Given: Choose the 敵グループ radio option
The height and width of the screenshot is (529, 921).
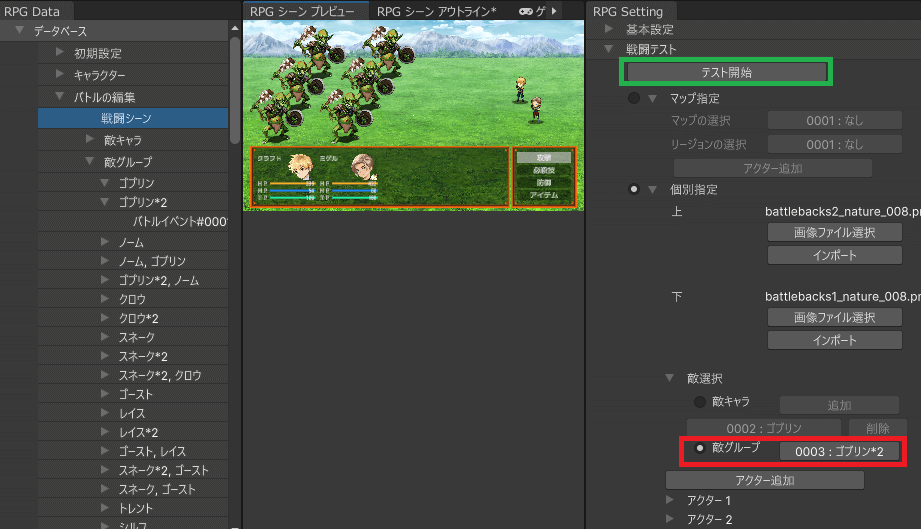Looking at the screenshot, I should (x=700, y=448).
